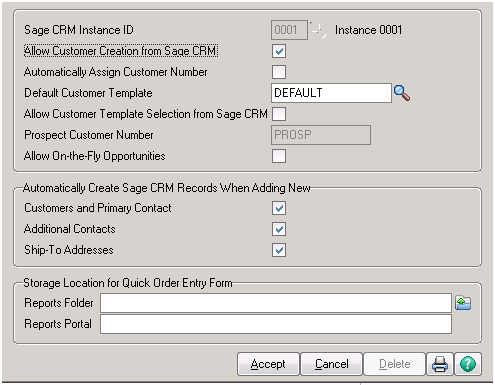Enable Allow On-the-Fly Opportunities checkbox
The width and height of the screenshot is (495, 385).
tap(279, 156)
